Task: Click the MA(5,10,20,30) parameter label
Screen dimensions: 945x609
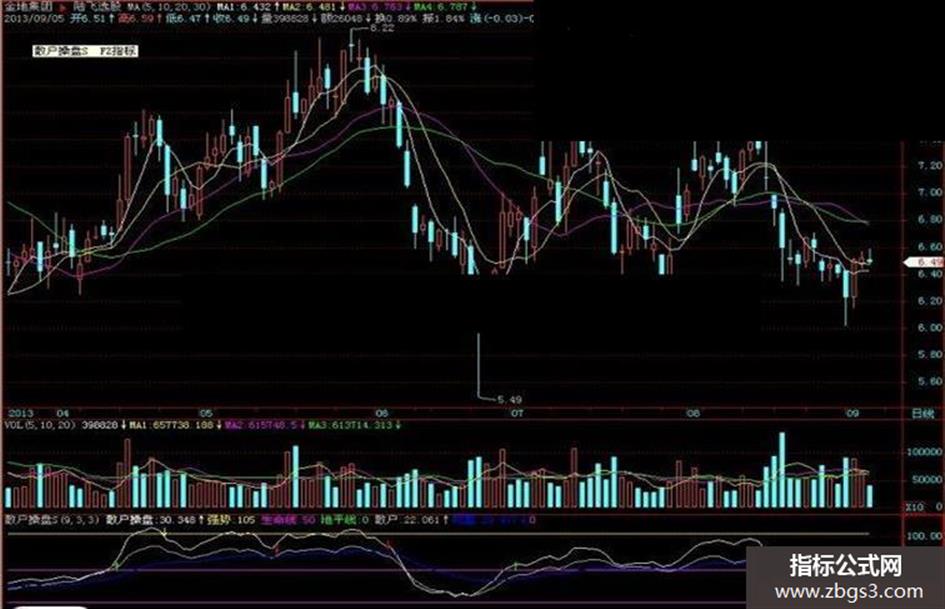Action: click(x=169, y=8)
